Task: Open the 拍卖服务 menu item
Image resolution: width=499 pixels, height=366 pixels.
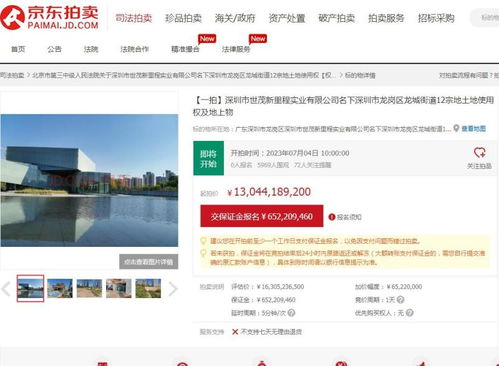Action: tap(386, 18)
